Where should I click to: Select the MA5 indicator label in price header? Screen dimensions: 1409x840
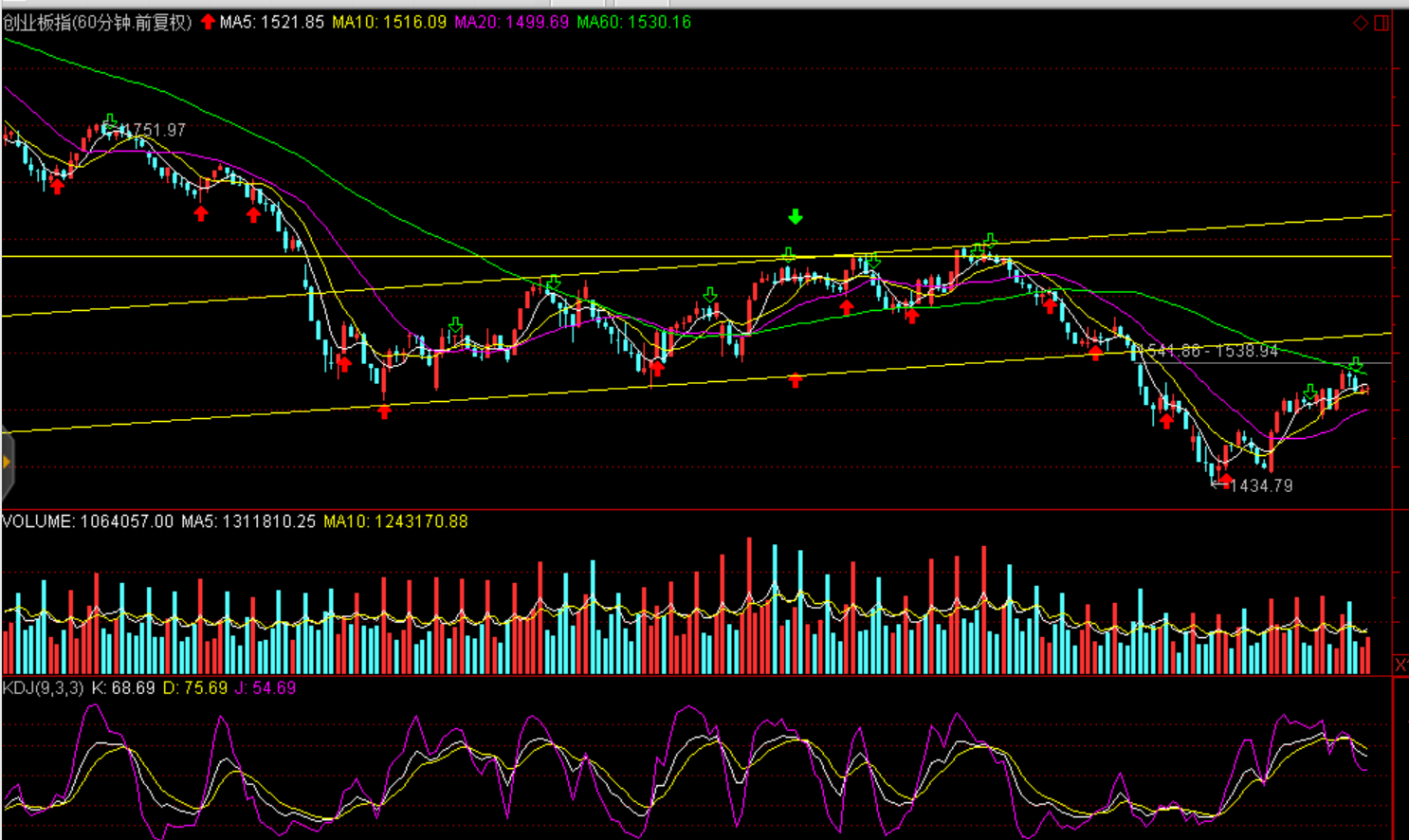(x=272, y=22)
